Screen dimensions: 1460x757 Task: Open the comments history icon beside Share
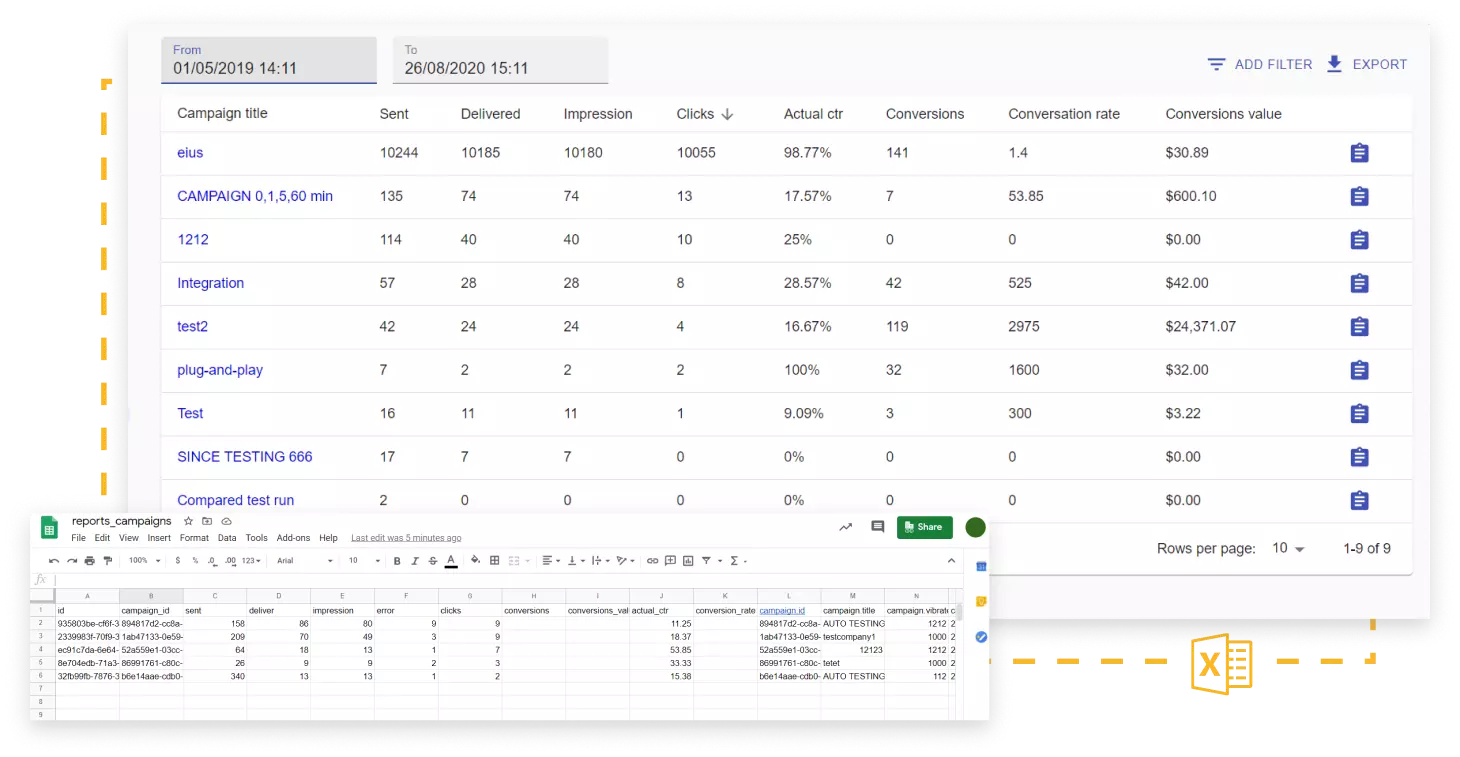pos(877,527)
